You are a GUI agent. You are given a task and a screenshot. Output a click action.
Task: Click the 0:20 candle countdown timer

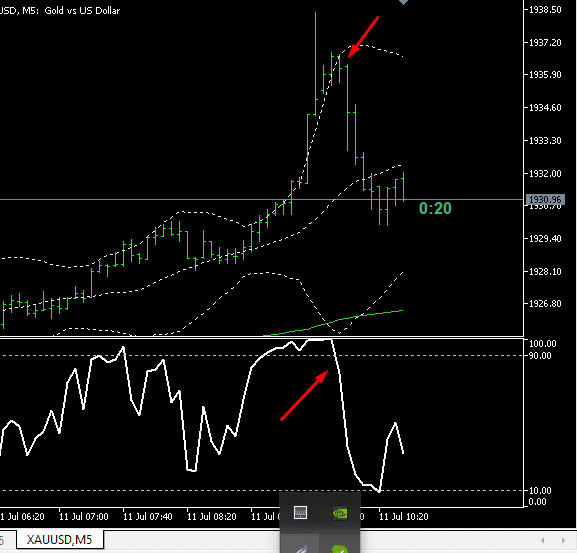click(435, 208)
